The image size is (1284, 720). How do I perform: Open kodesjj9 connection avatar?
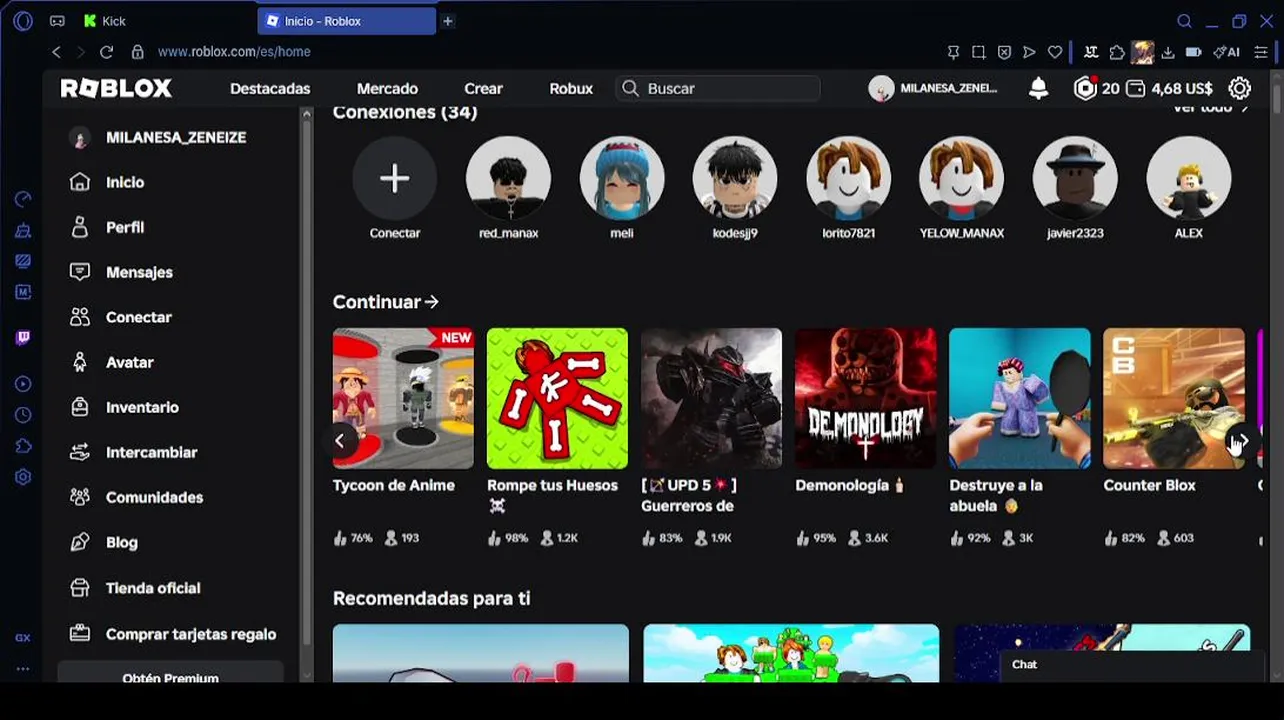click(735, 178)
